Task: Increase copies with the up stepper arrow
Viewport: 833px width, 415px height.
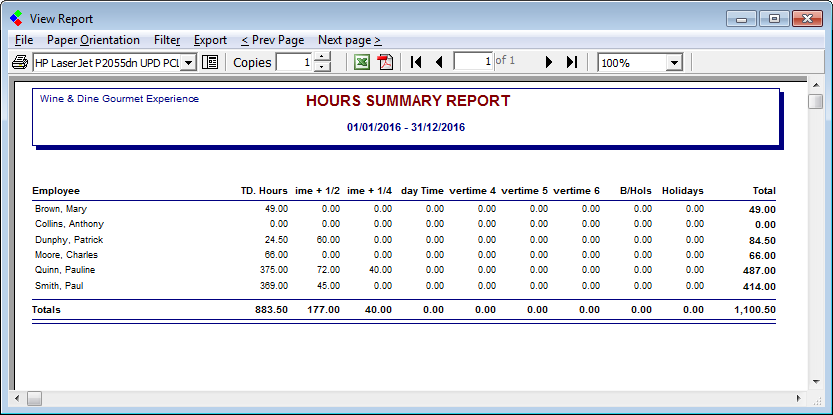Action: coord(322,57)
